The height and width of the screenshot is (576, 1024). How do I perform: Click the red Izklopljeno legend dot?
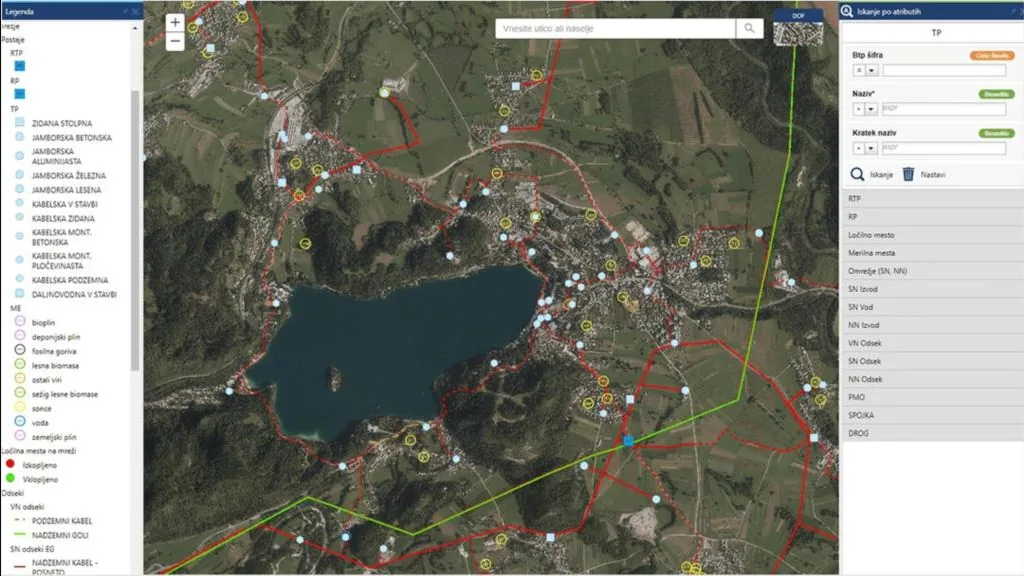coord(10,464)
